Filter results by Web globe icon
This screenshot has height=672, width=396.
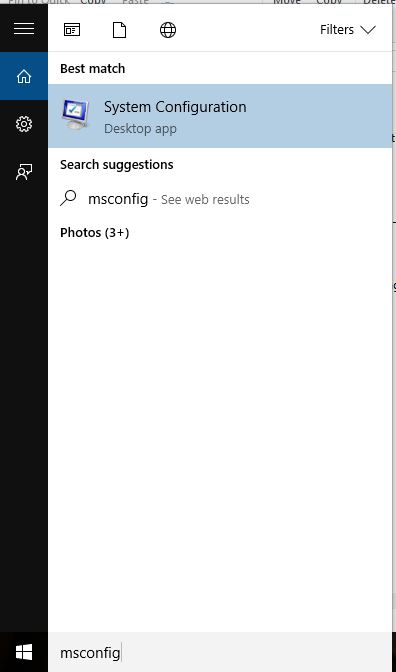pyautogui.click(x=168, y=30)
